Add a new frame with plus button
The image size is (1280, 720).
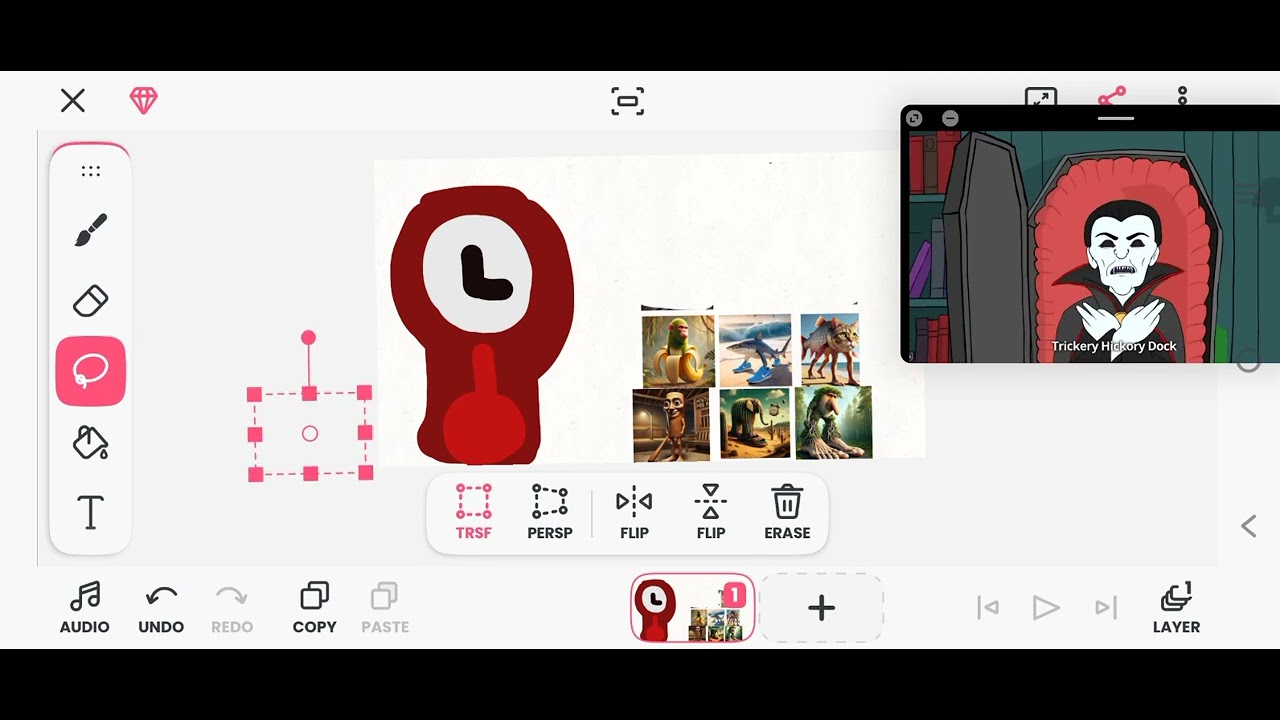tap(821, 608)
